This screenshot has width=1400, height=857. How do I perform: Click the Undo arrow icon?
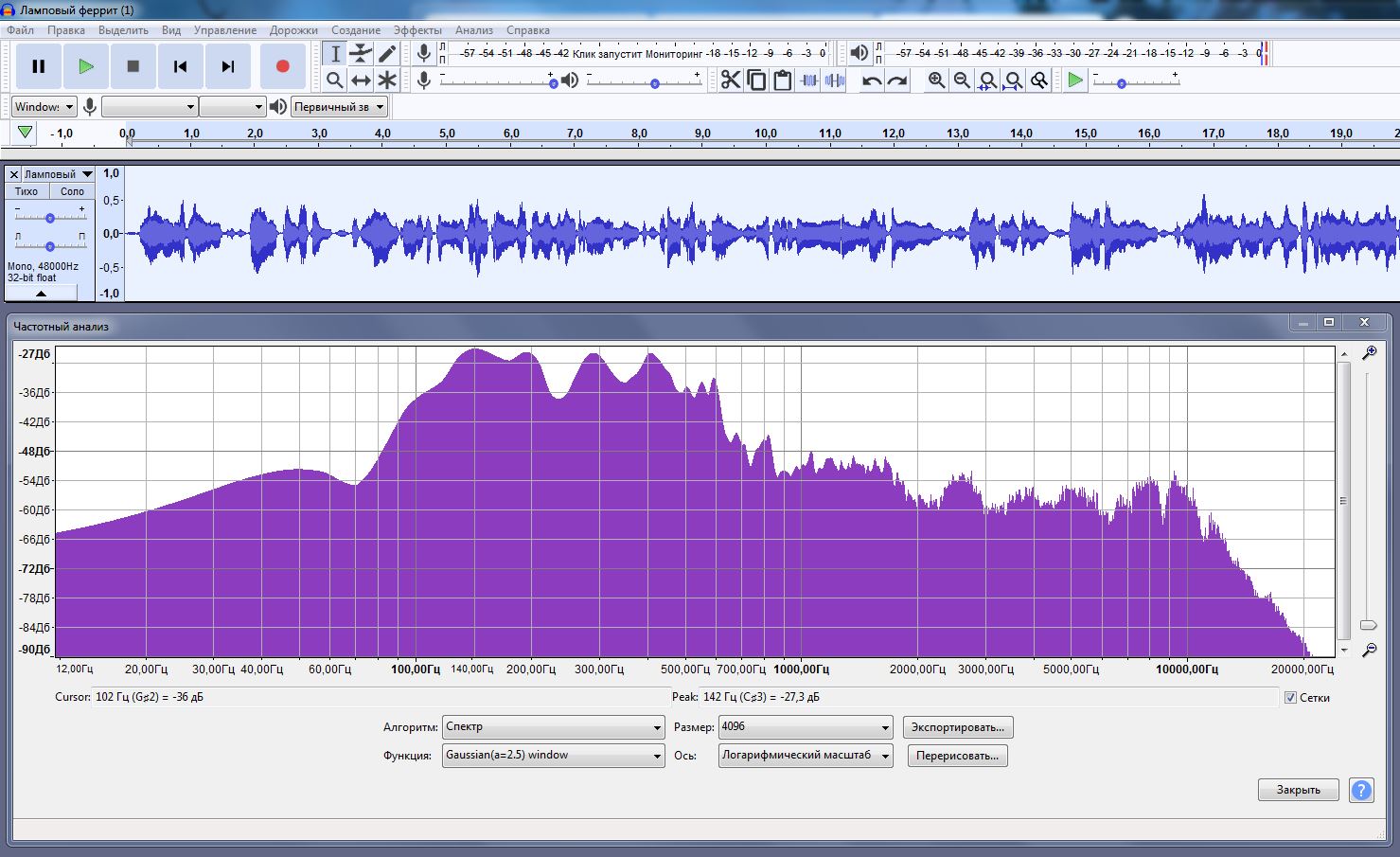872,80
